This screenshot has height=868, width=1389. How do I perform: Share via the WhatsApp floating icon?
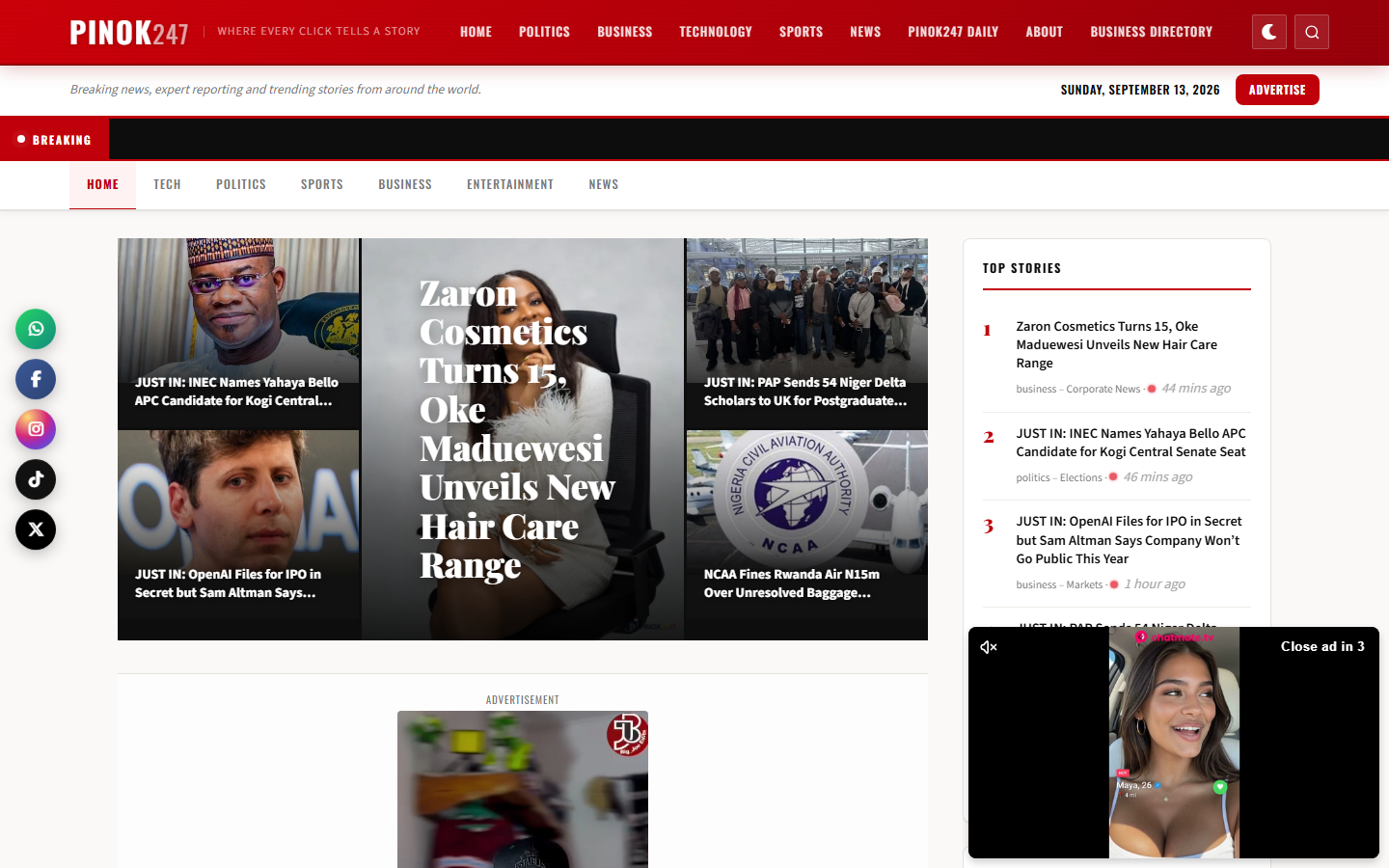point(36,329)
